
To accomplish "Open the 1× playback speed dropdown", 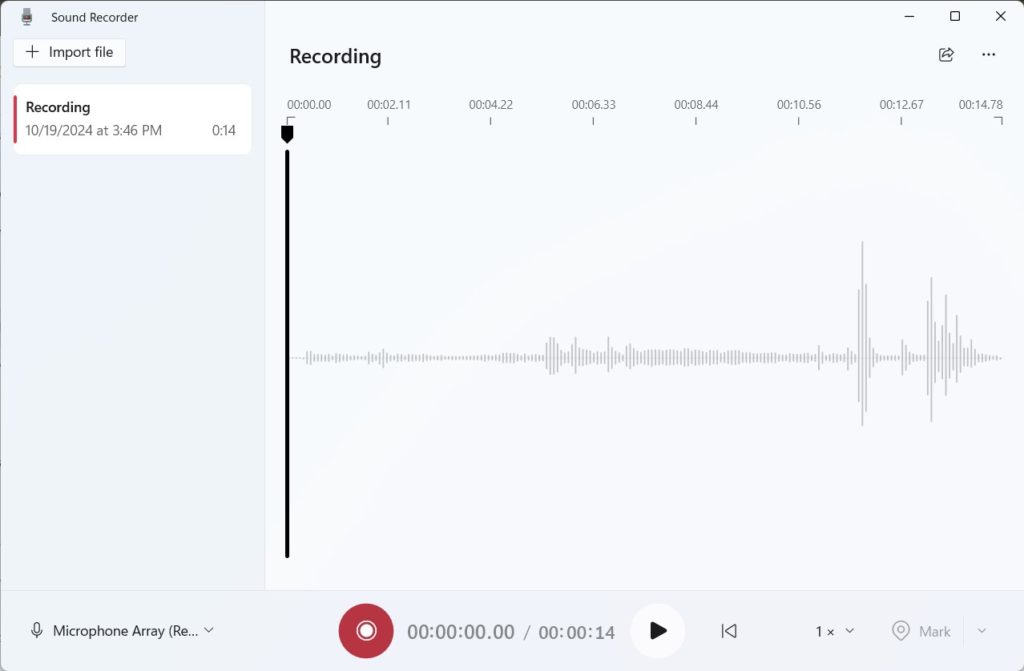I will point(835,631).
